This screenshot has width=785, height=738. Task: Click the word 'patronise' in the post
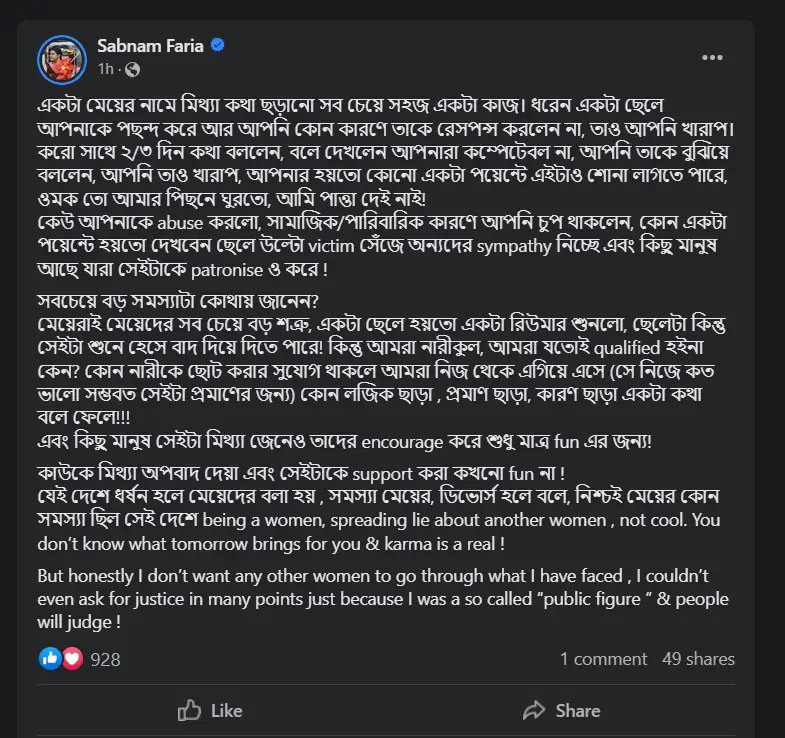[x=227, y=270]
